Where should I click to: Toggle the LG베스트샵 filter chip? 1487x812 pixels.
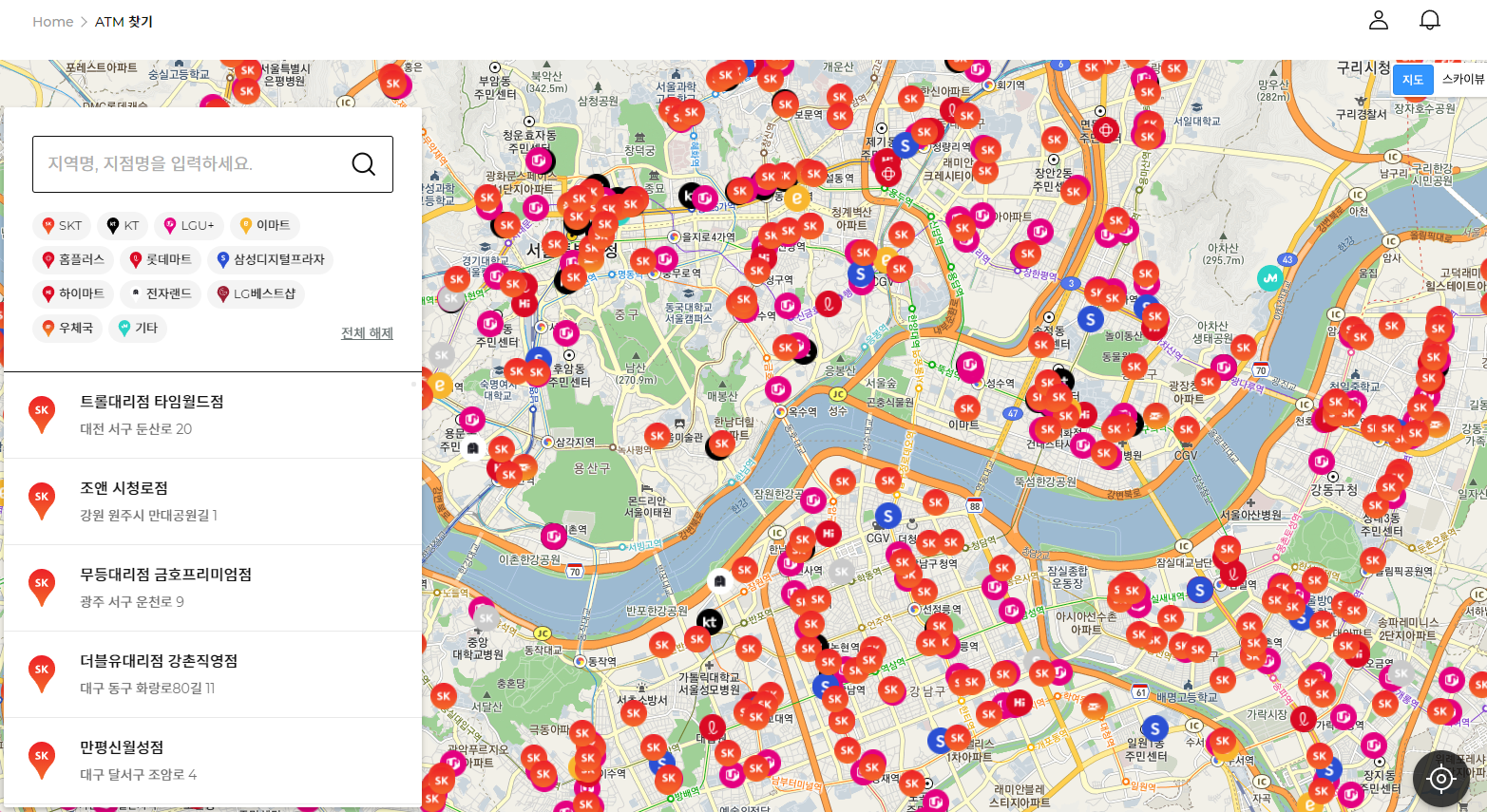pyautogui.click(x=256, y=293)
